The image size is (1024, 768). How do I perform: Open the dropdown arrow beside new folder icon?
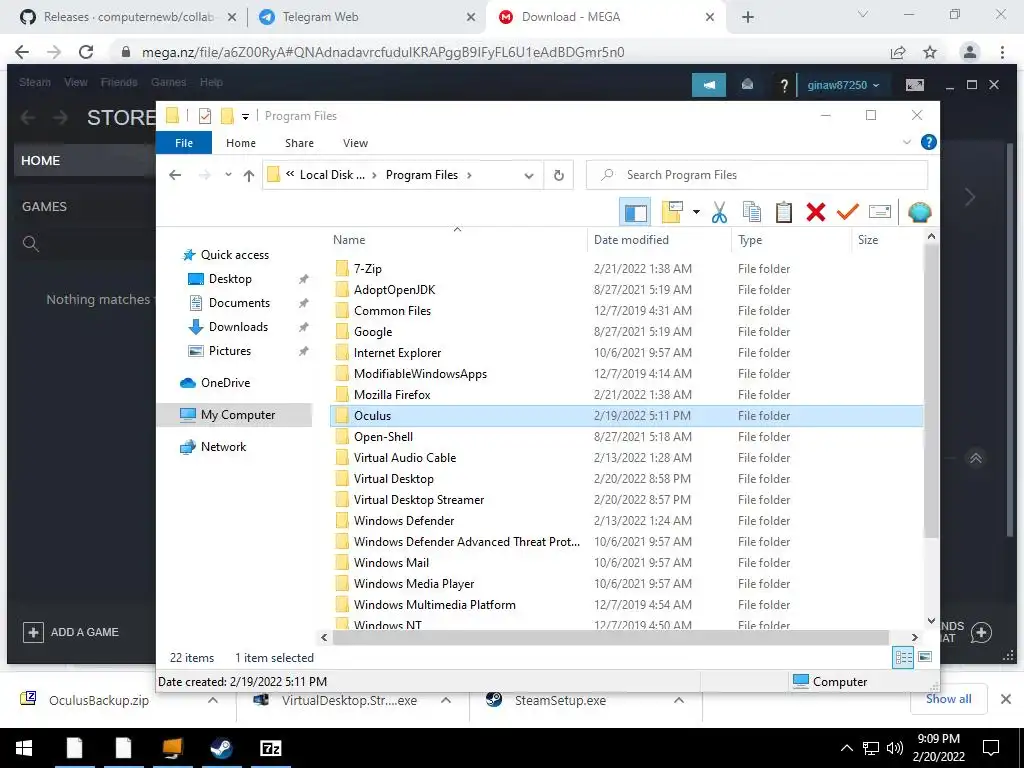696,212
